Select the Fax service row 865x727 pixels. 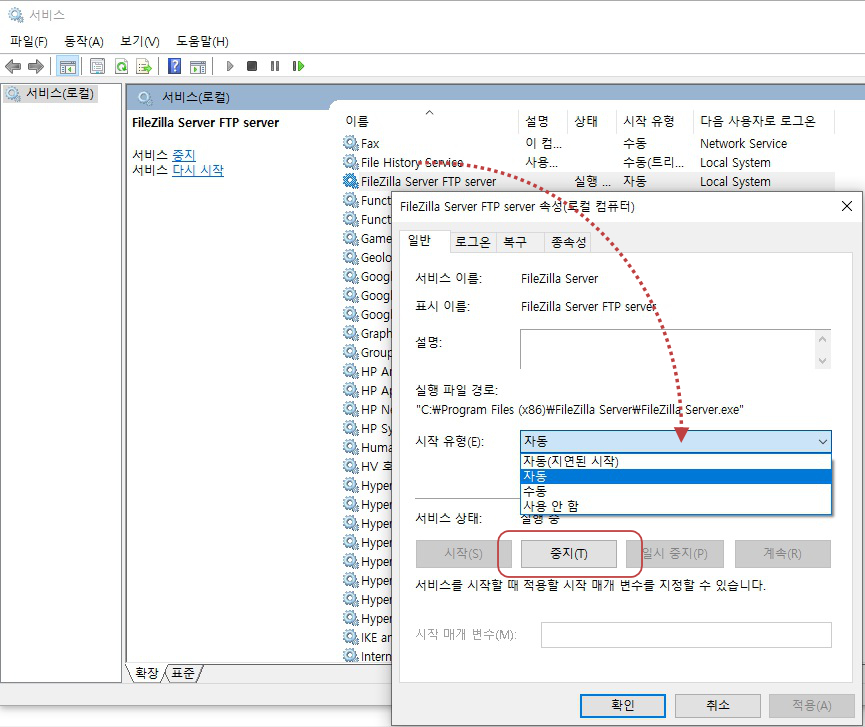(x=588, y=143)
